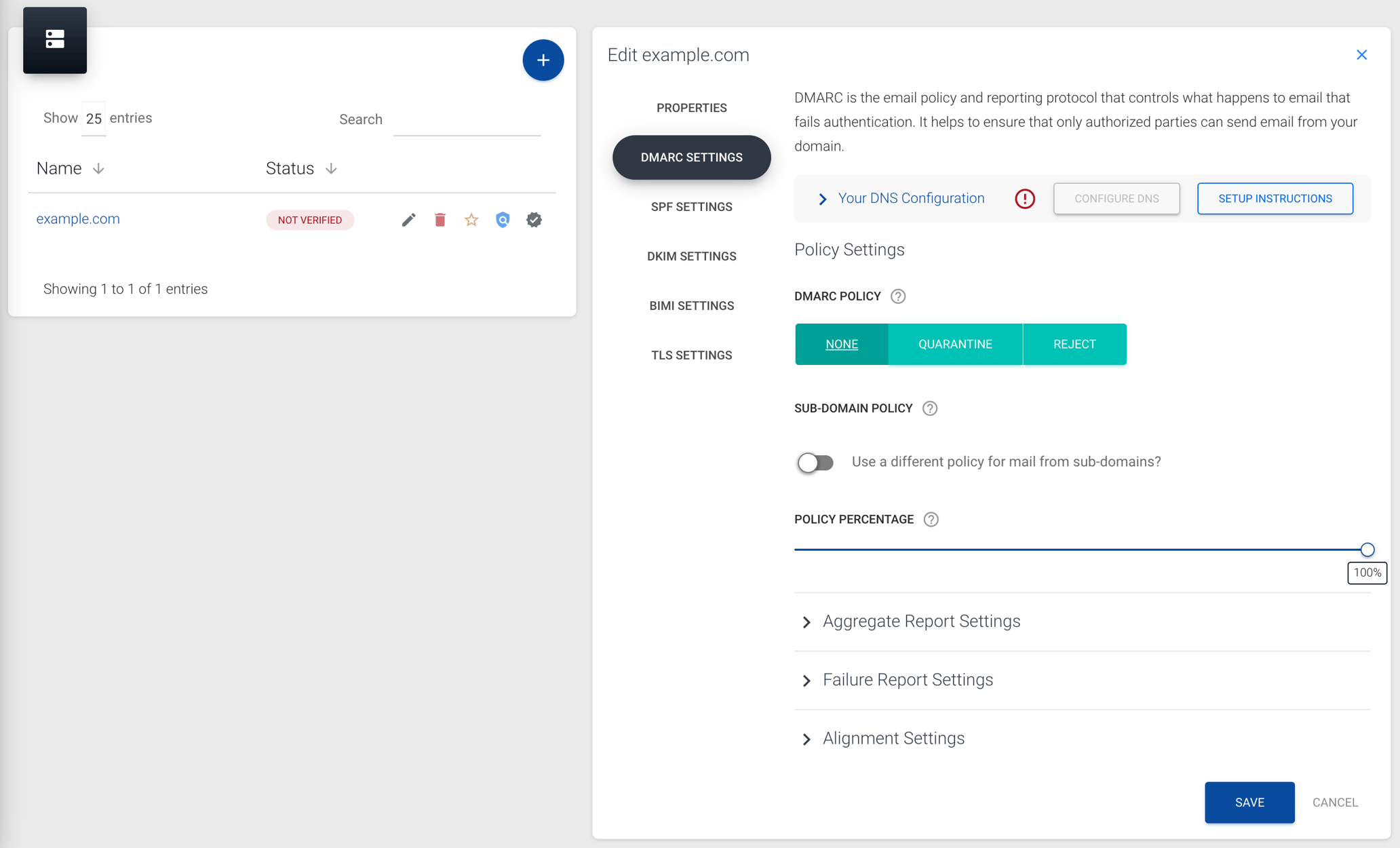The image size is (1400, 848).
Task: Open the blue shield inspection icon for example.com
Action: (x=502, y=219)
